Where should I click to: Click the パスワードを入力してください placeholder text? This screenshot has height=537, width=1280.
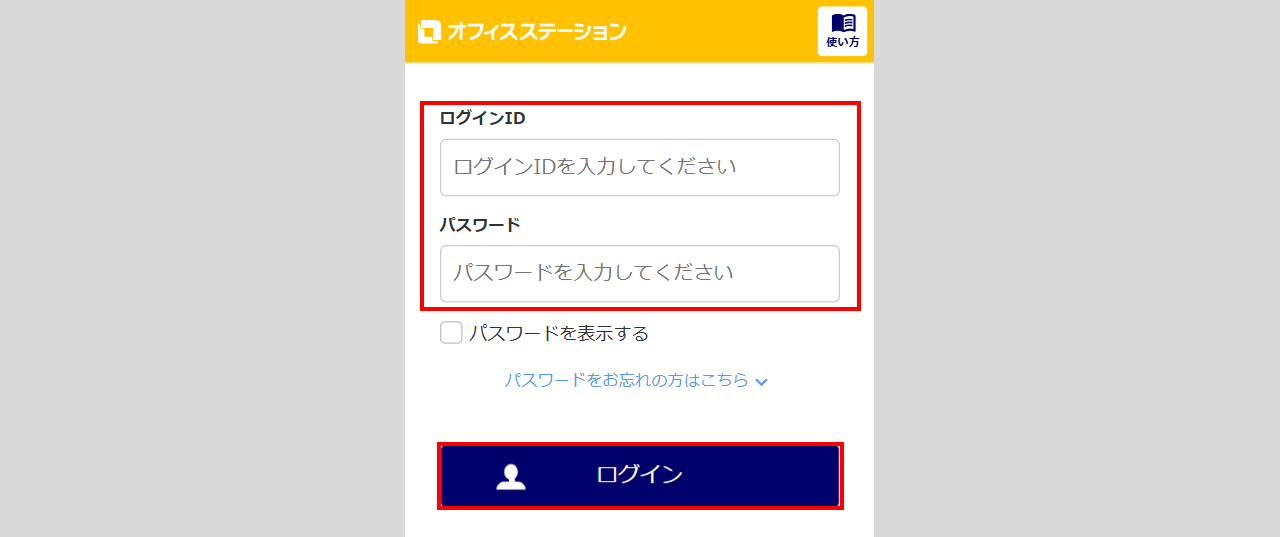(593, 273)
